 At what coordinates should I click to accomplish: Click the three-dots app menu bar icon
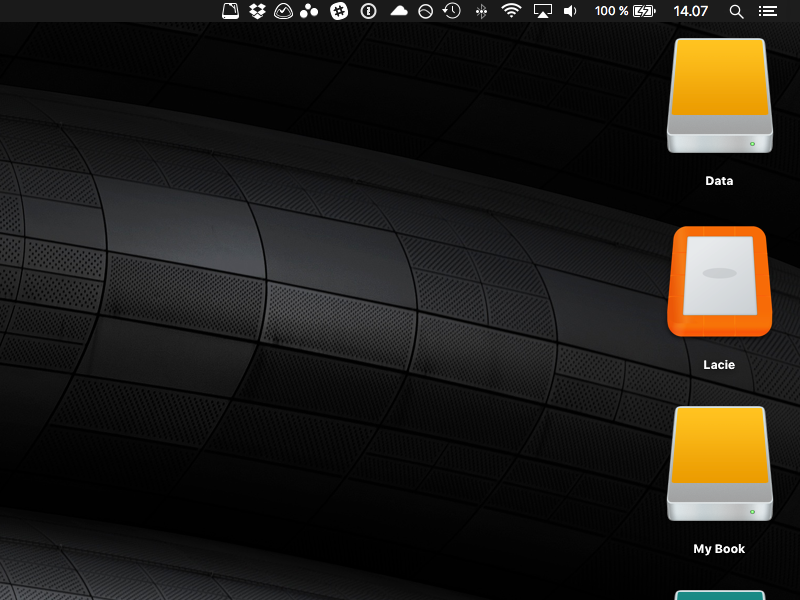pyautogui.click(x=309, y=11)
